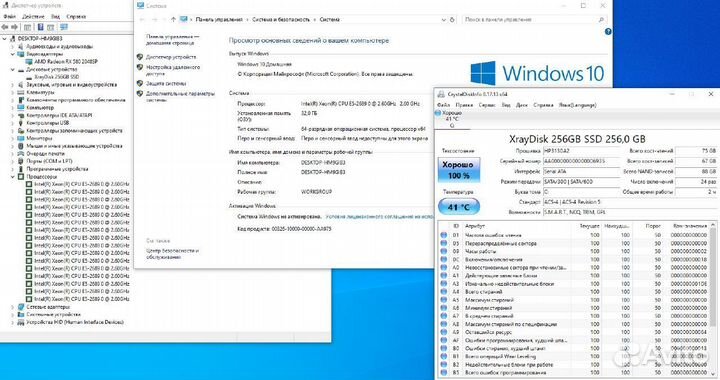Click the Сетевые адаптеры icon in device tree
The image size is (720, 380).
21,307
